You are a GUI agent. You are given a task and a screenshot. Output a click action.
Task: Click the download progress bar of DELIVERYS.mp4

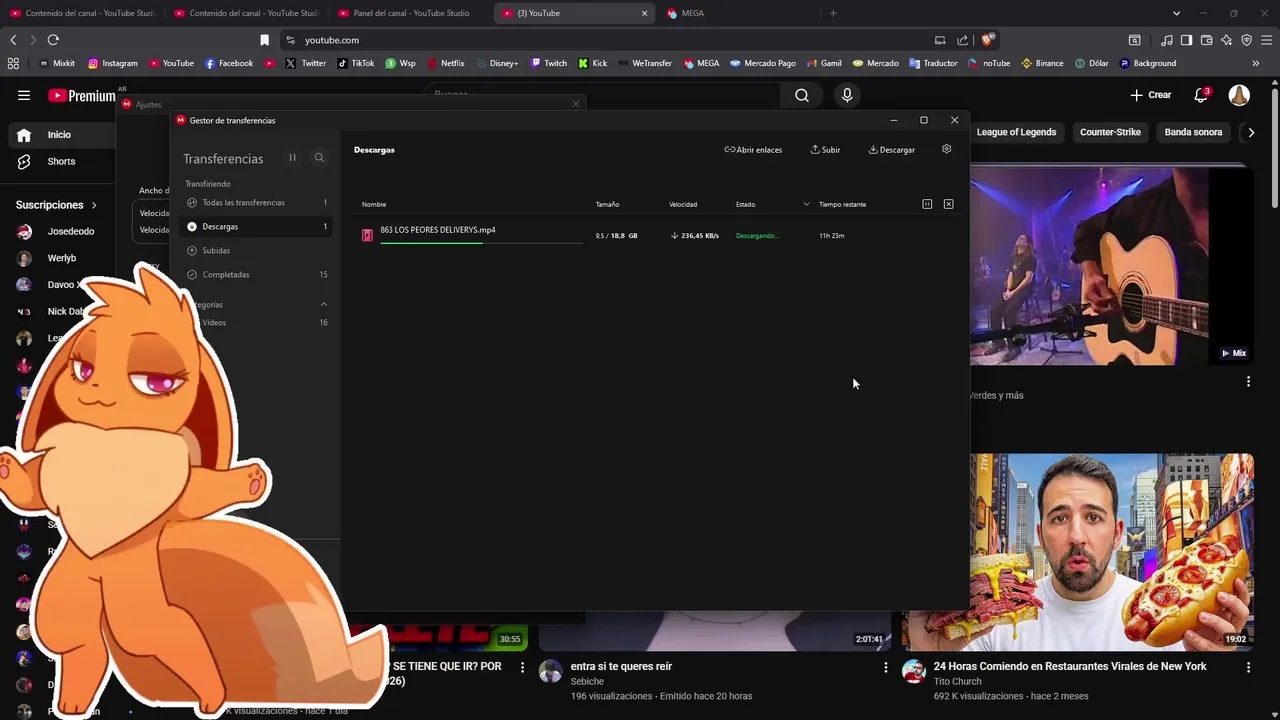click(480, 242)
